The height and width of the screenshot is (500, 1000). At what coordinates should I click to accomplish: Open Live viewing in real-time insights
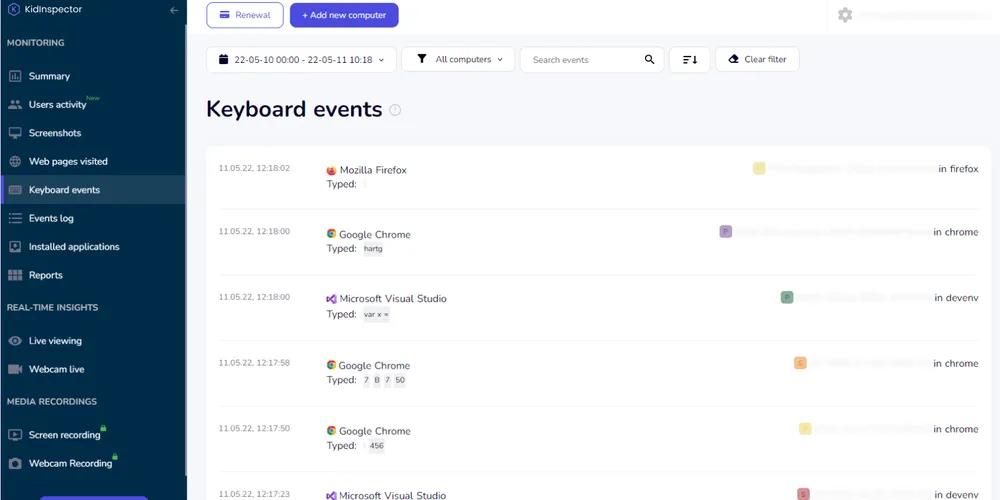(x=55, y=341)
